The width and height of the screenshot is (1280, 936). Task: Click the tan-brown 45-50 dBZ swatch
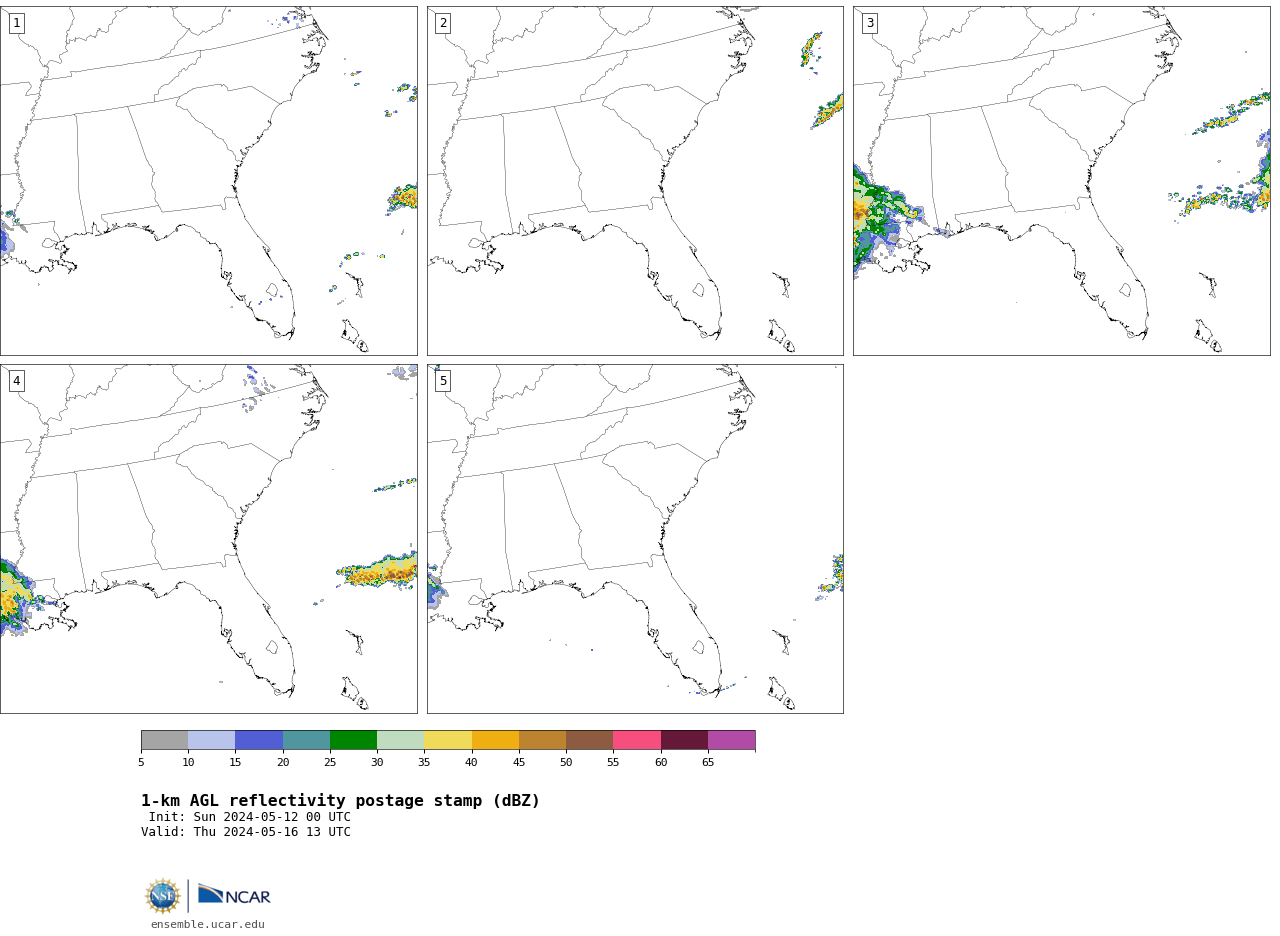542,740
